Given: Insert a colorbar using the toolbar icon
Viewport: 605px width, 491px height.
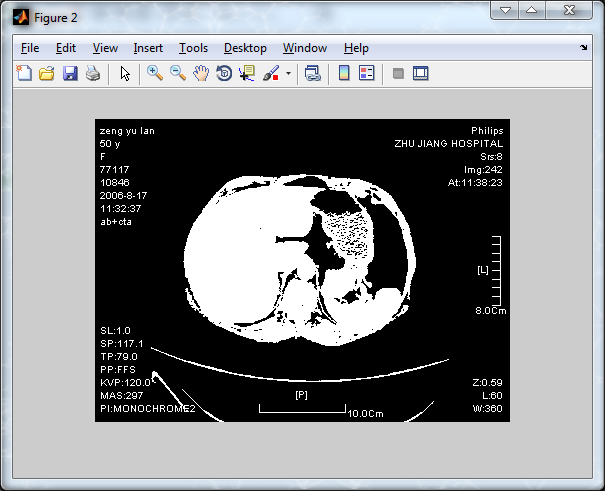Looking at the screenshot, I should 344,73.
